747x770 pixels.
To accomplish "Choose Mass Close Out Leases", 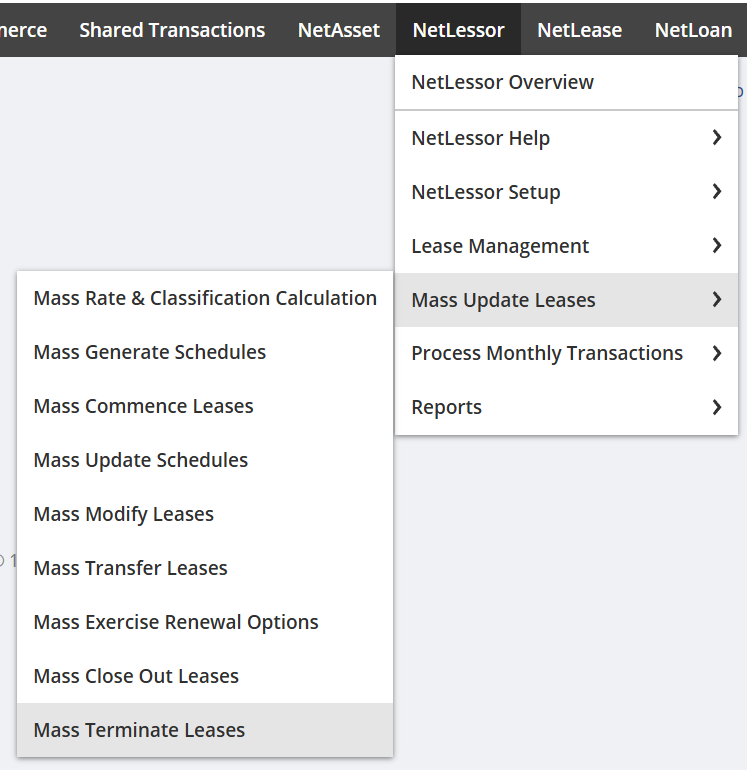I will 136,676.
